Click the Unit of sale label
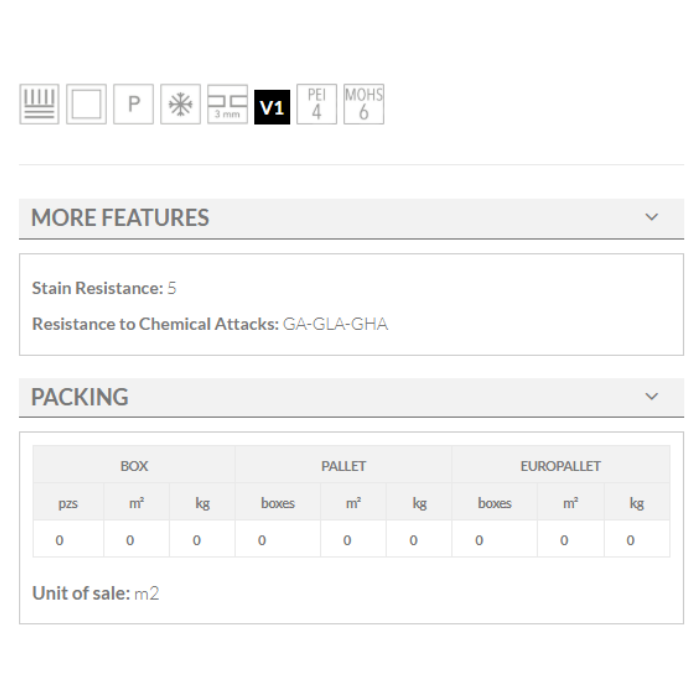The width and height of the screenshot is (700, 700). point(81,593)
